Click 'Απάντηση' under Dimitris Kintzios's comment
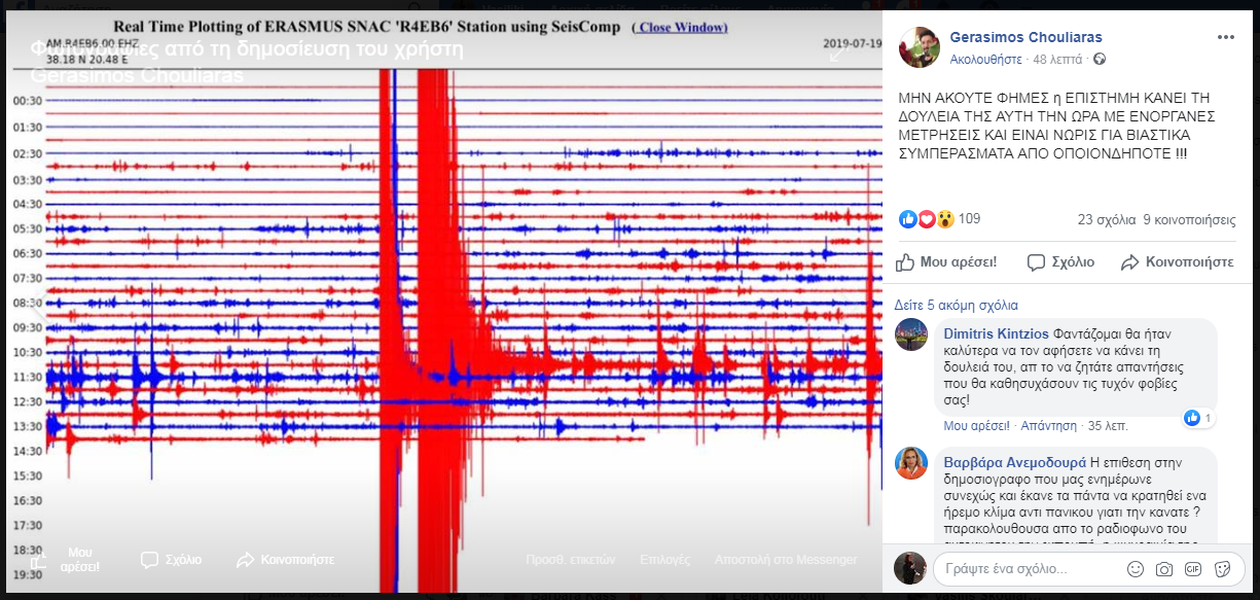The height and width of the screenshot is (600, 1260). [1048, 426]
